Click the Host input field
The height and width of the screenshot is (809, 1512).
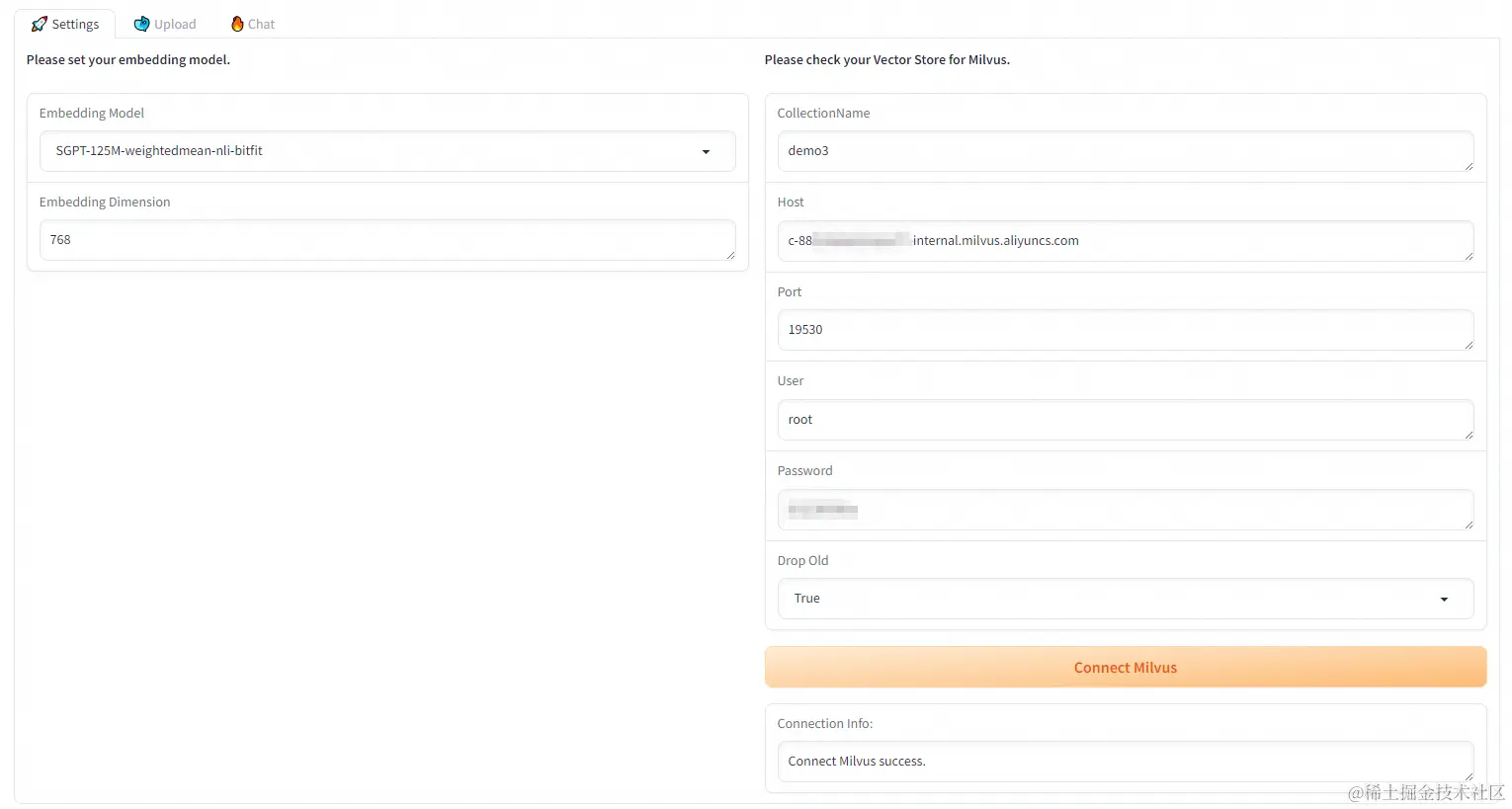coord(1126,241)
